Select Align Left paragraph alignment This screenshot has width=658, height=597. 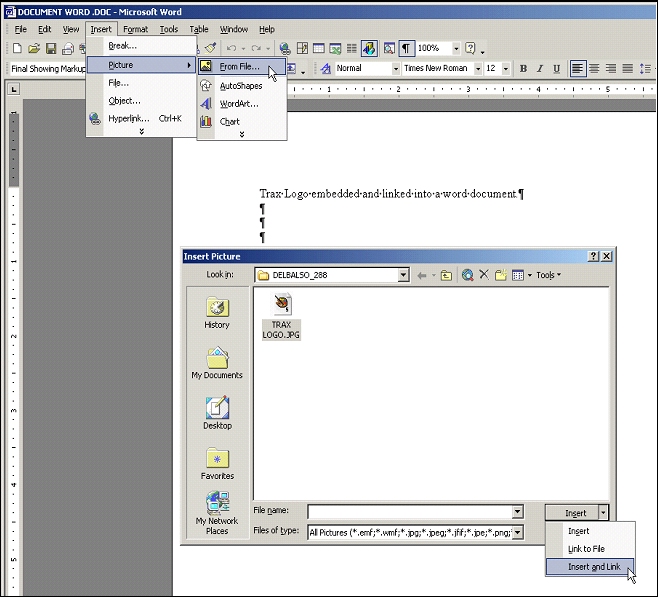(x=577, y=68)
